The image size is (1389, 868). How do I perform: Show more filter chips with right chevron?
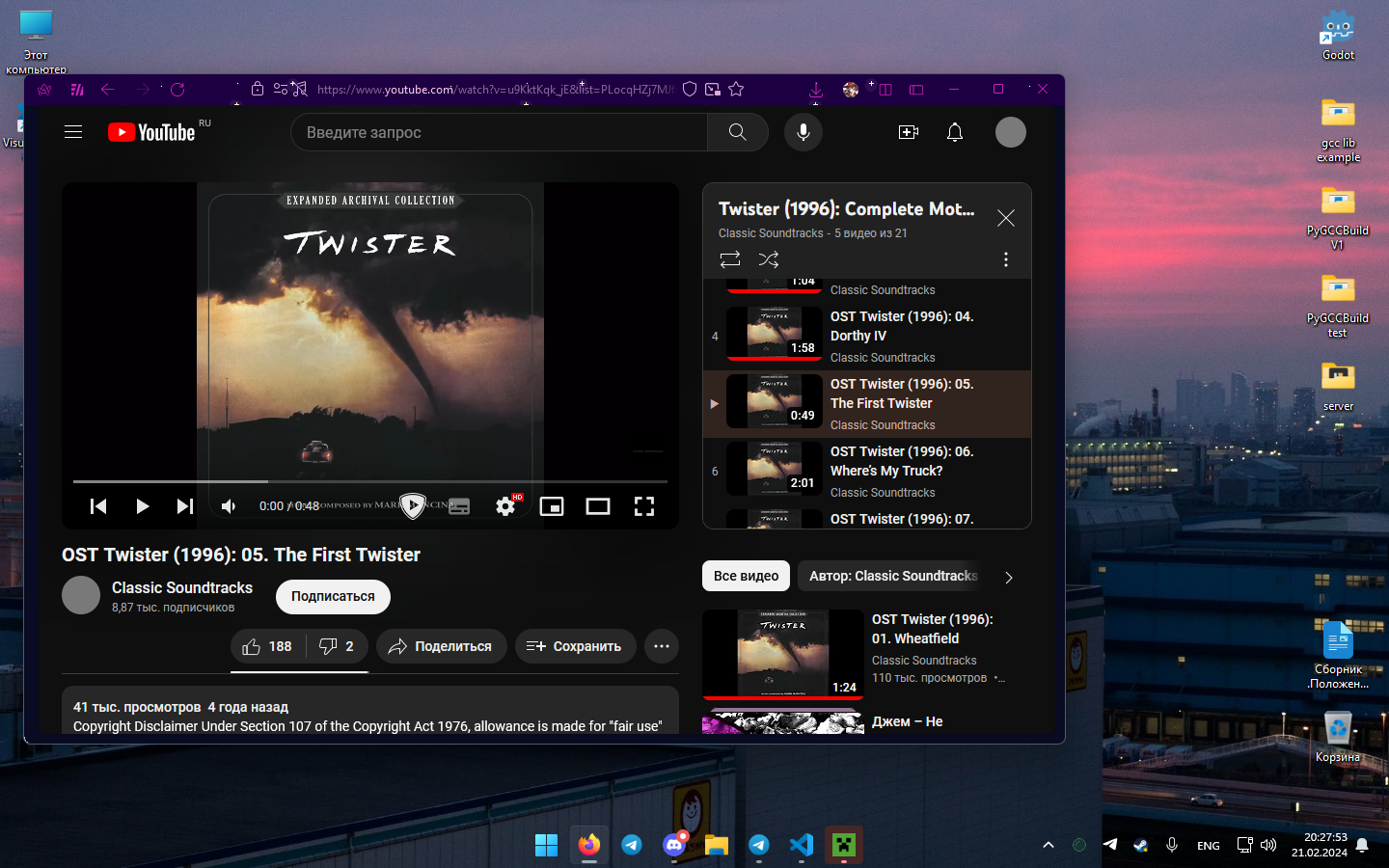pos(1009,577)
